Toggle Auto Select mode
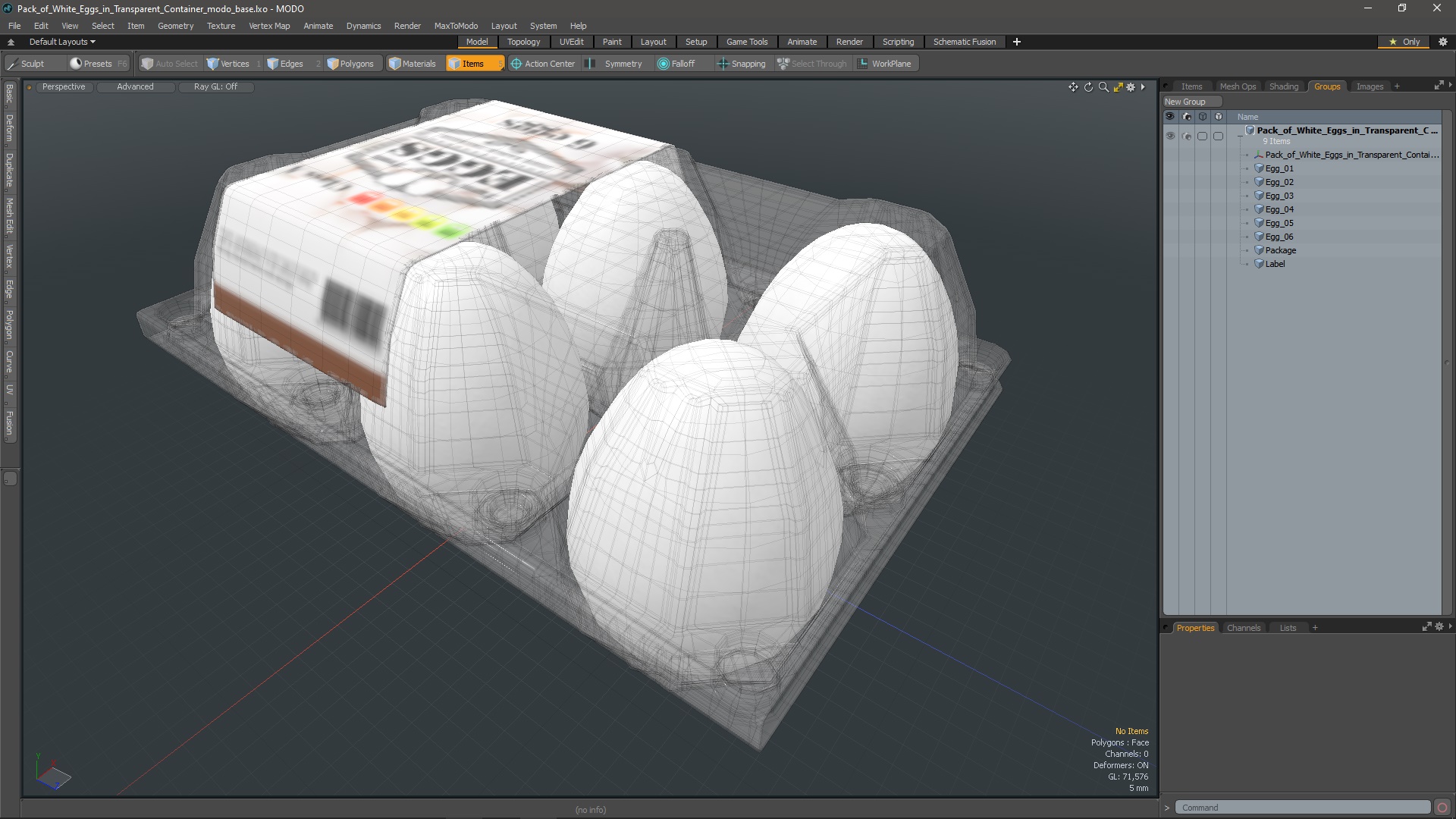The width and height of the screenshot is (1456, 819). 169,64
